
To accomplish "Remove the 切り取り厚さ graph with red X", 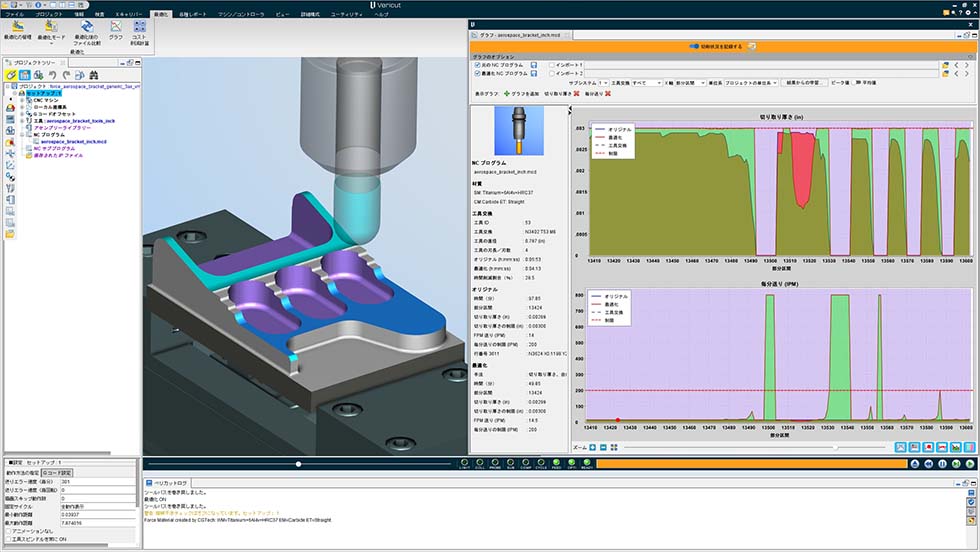I will point(576,93).
